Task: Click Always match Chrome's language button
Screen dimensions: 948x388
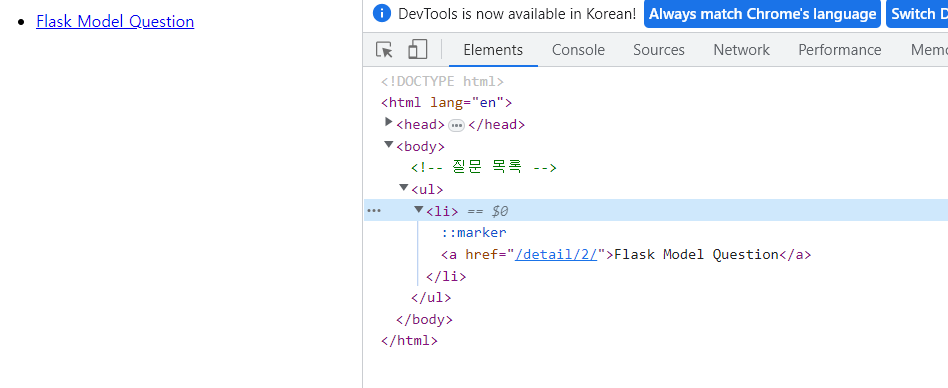Action: 762,14
